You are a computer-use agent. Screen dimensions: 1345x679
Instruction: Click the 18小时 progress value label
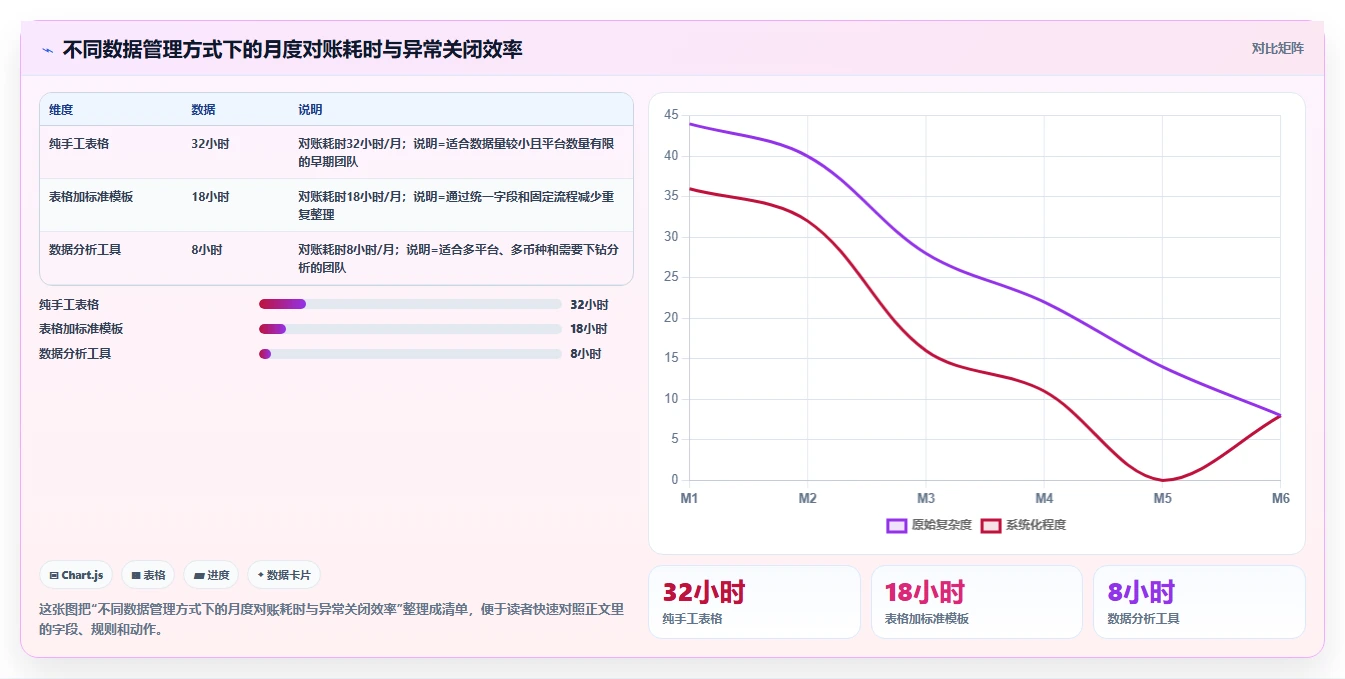(589, 329)
